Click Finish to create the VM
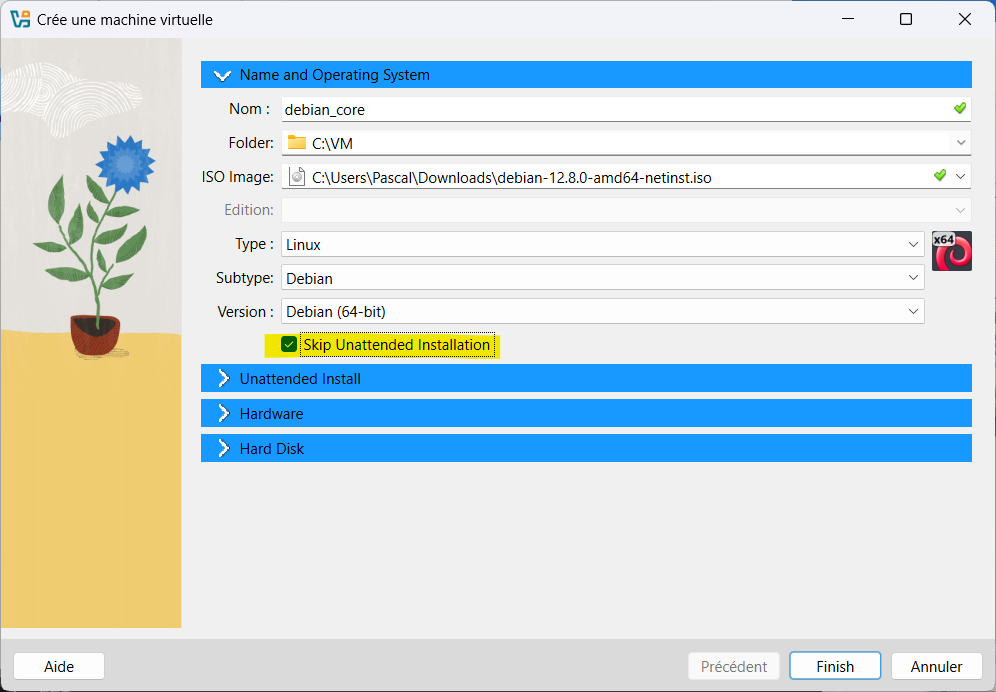 pos(835,666)
